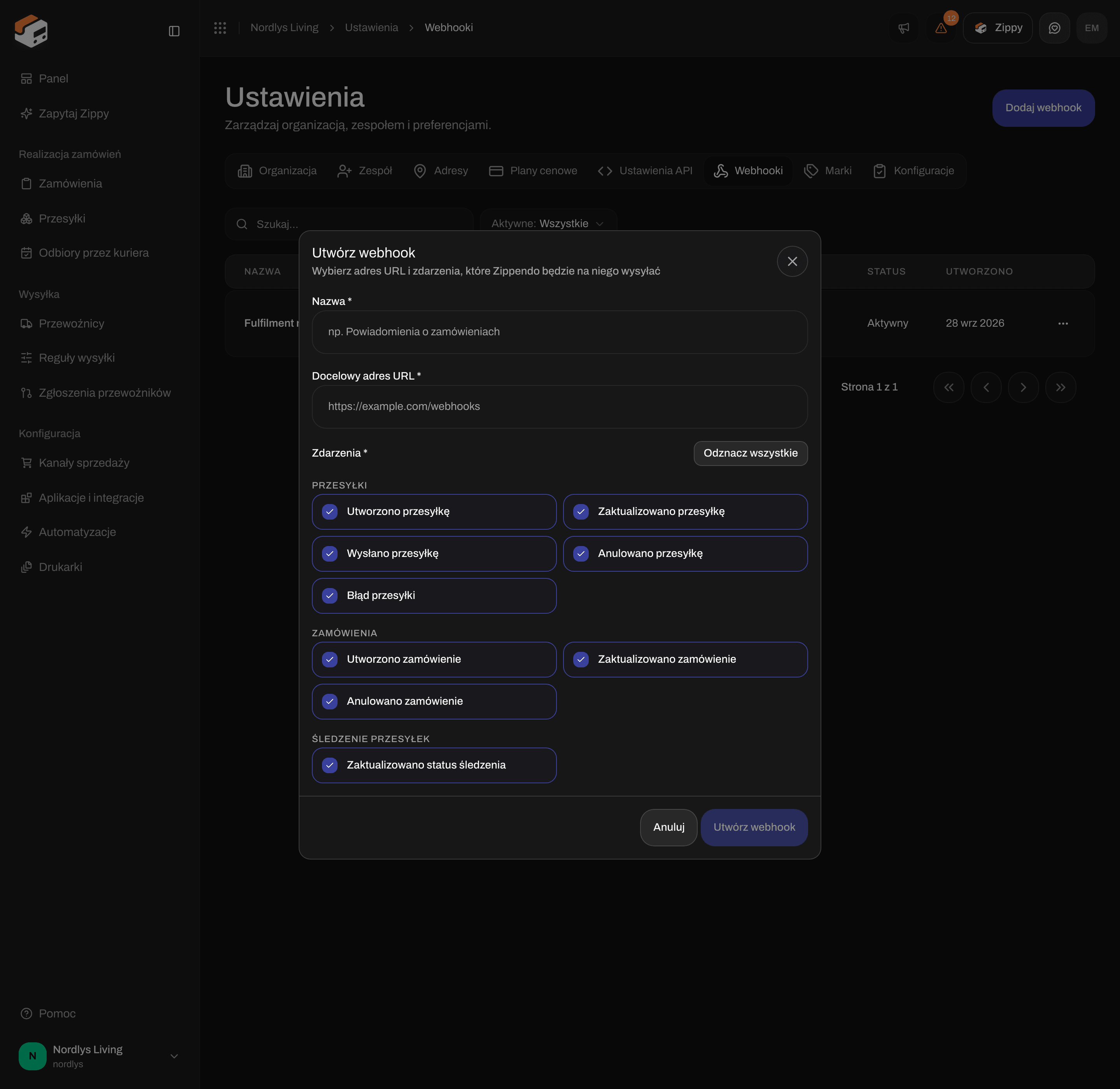Viewport: 1120px width, 1089px height.
Task: Open Zapytaj Zippy in sidebar
Action: click(x=65, y=114)
